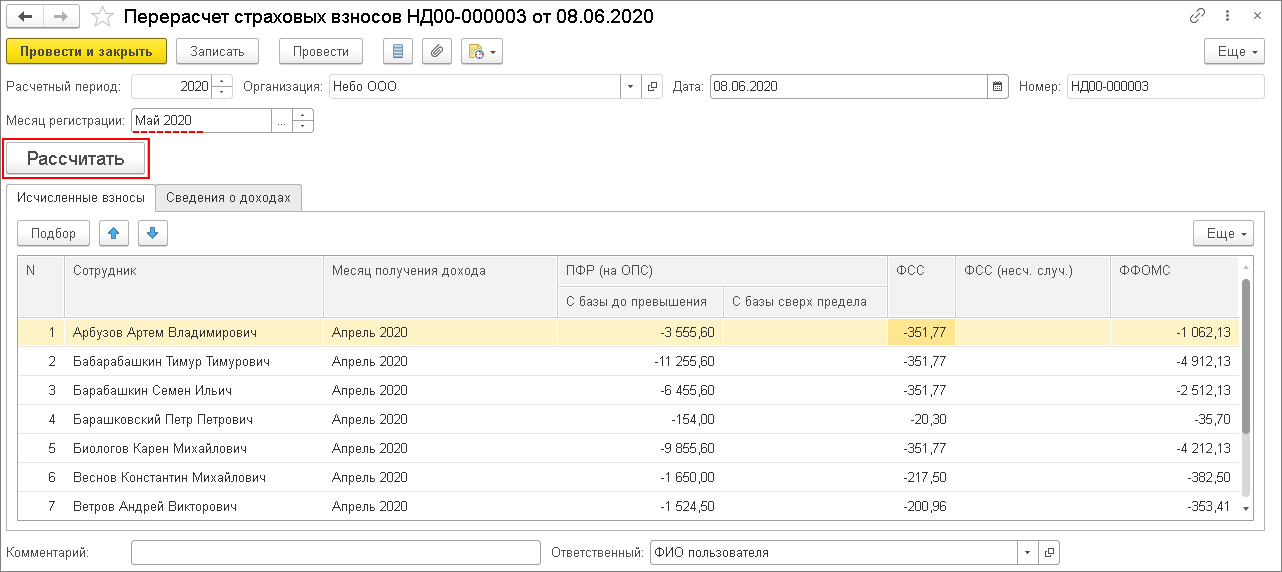Open create-based-on dropdown button

tap(481, 52)
